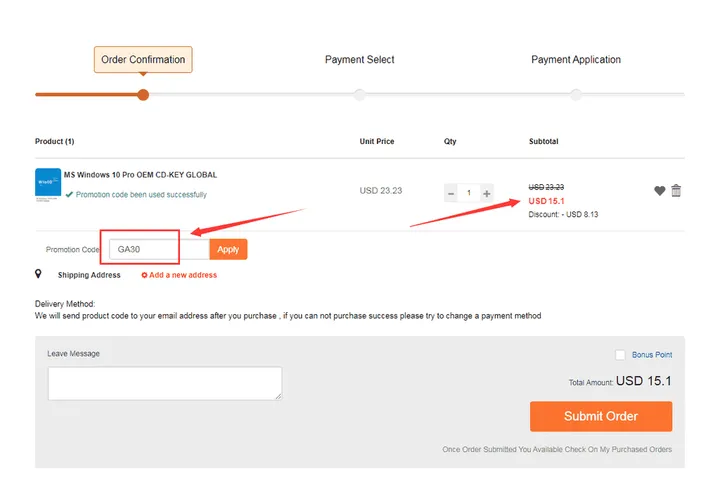This screenshot has height=504, width=720.
Task: Select the Order Confirmation step
Action: coord(143,60)
